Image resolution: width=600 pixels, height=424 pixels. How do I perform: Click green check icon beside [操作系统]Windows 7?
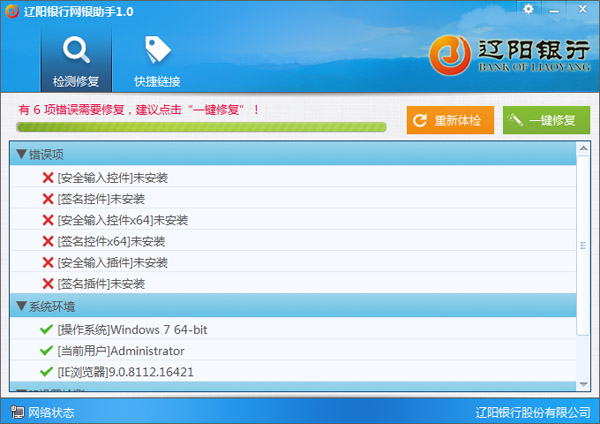[x=46, y=329]
